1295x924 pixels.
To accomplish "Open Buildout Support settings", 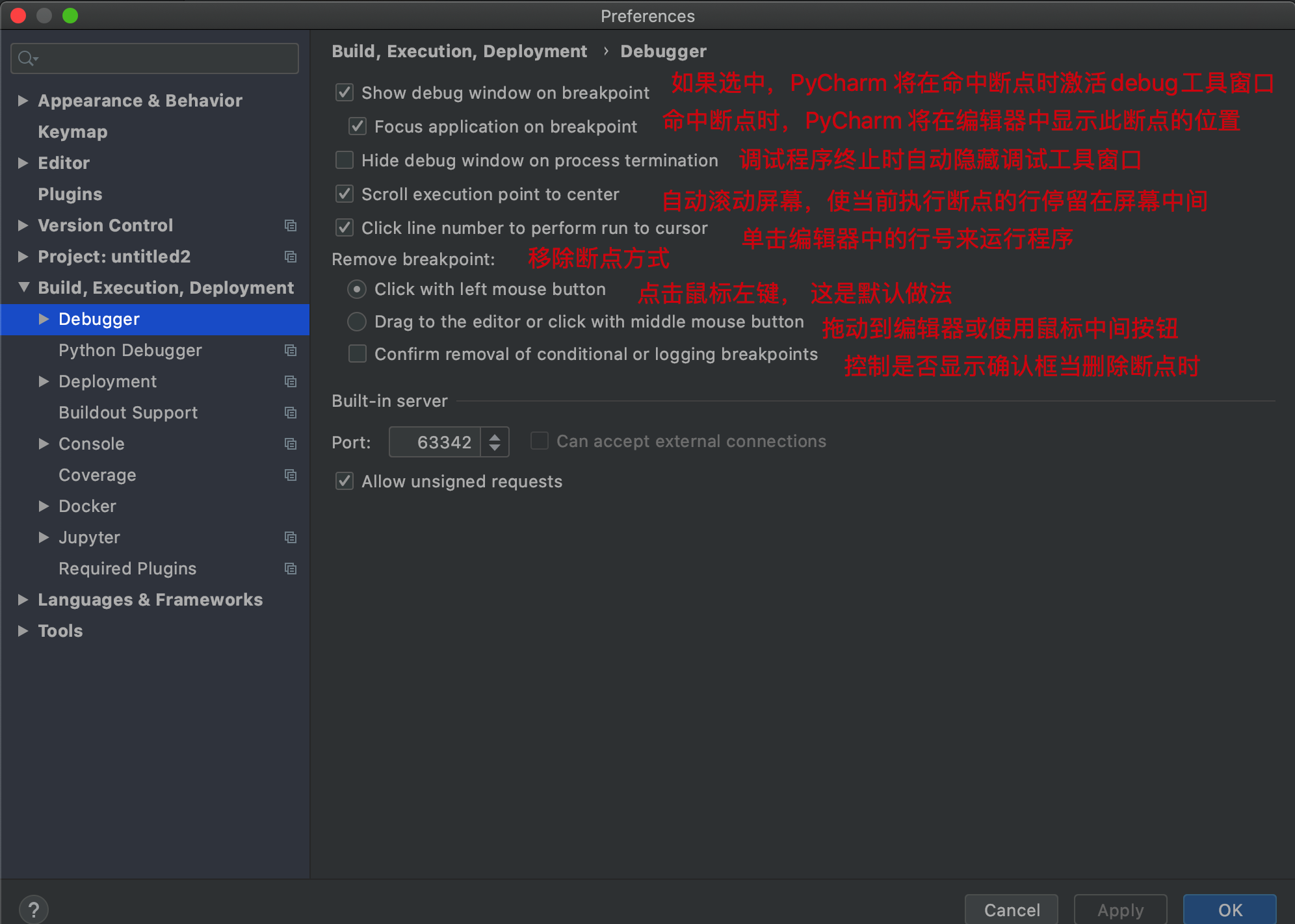I will coord(128,413).
